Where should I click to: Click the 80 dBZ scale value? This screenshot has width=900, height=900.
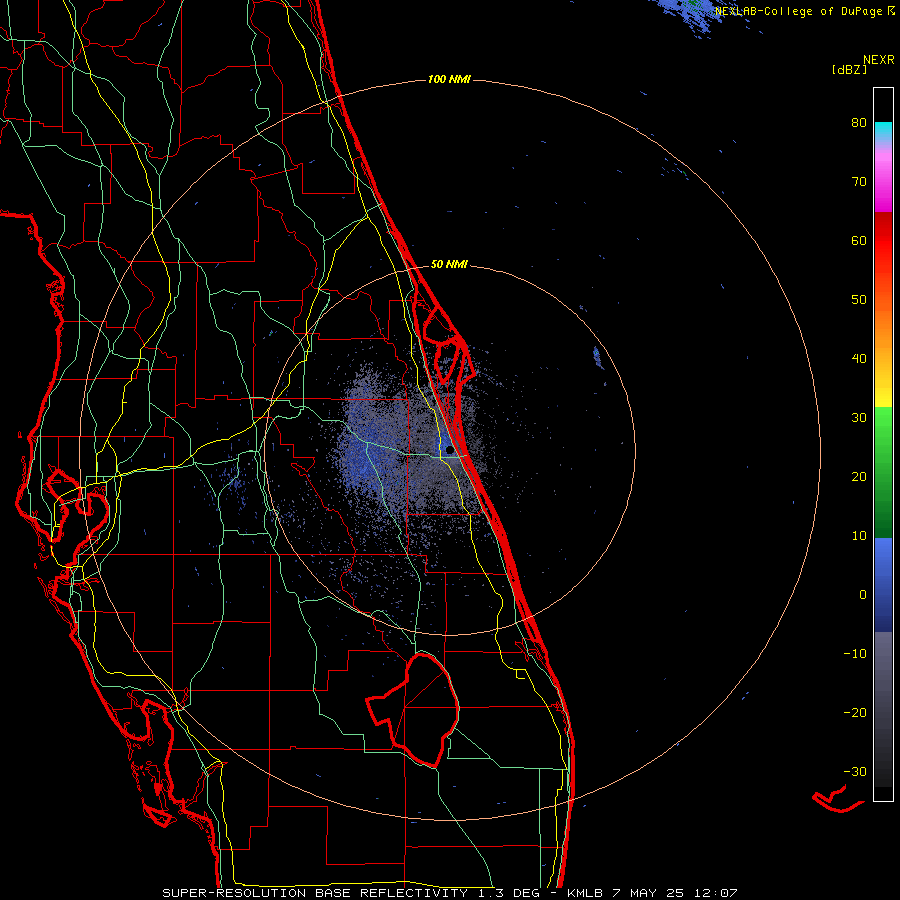pyautogui.click(x=859, y=122)
